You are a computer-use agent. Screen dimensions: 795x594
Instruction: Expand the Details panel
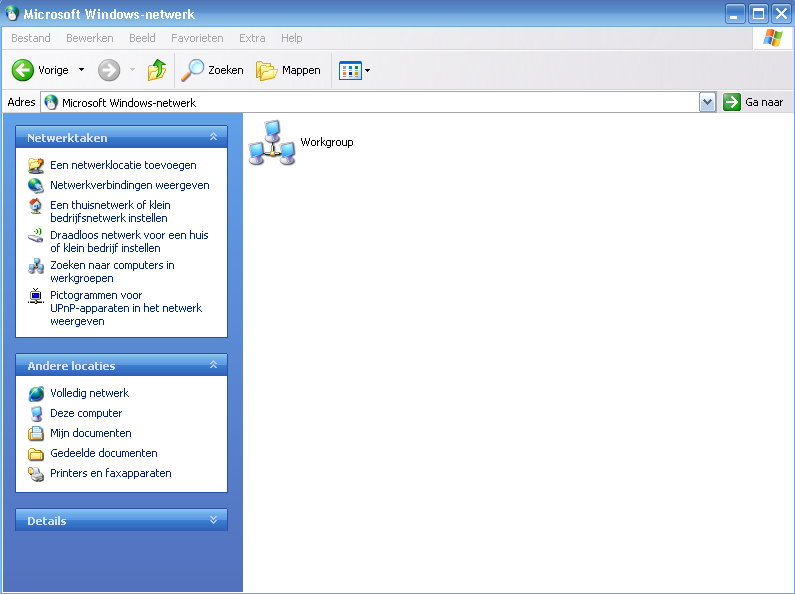point(213,520)
